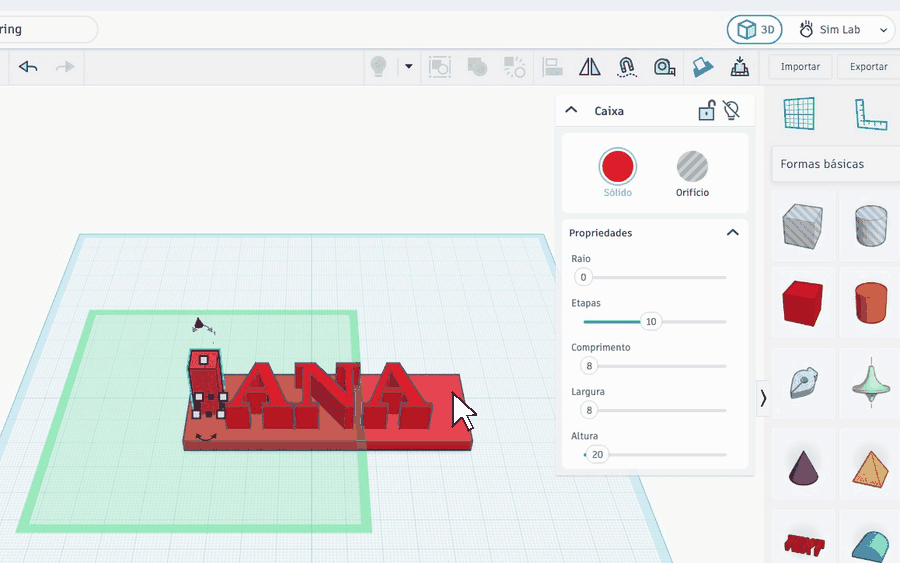Select the Ruler measuring tape tool
This screenshot has width=900, height=563.
[x=664, y=67]
